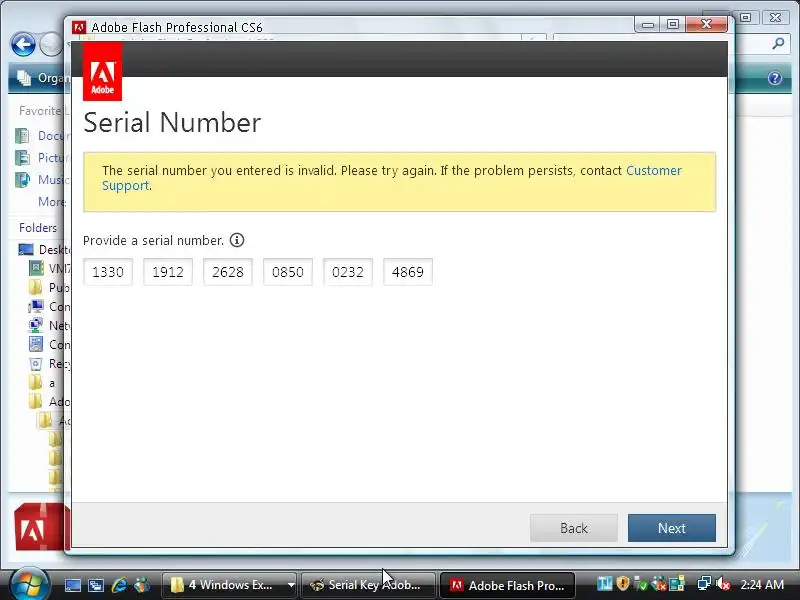800x600 pixels.
Task: Click Explorer's back navigation arrow
Action: pos(23,45)
